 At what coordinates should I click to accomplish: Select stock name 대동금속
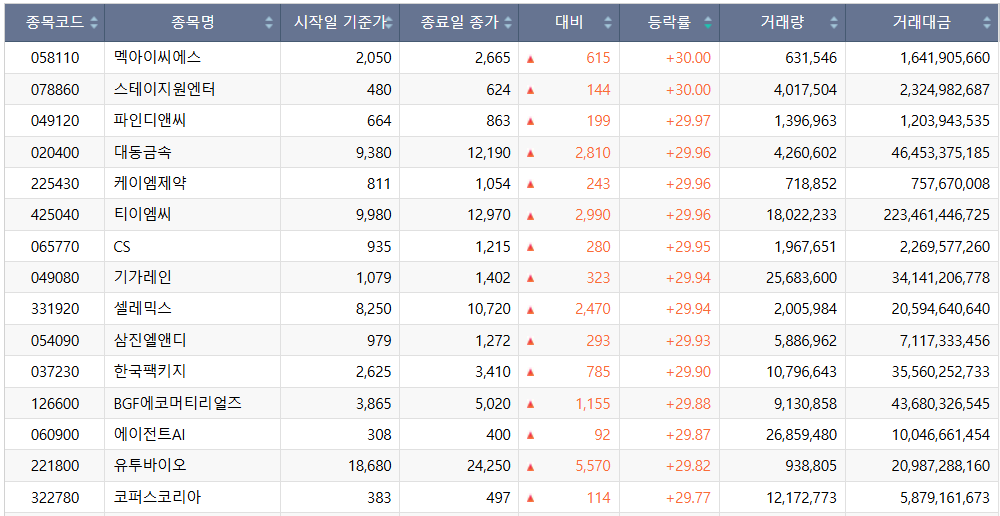point(142,152)
